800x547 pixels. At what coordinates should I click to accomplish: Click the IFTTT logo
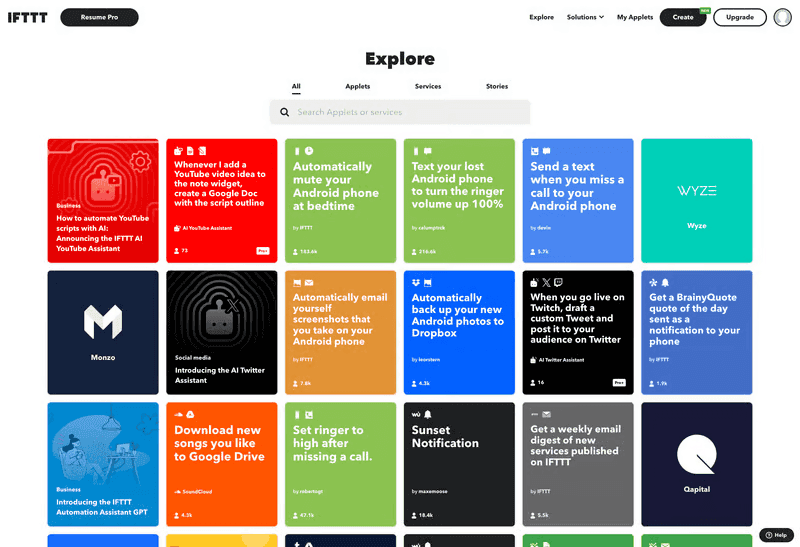[27, 17]
